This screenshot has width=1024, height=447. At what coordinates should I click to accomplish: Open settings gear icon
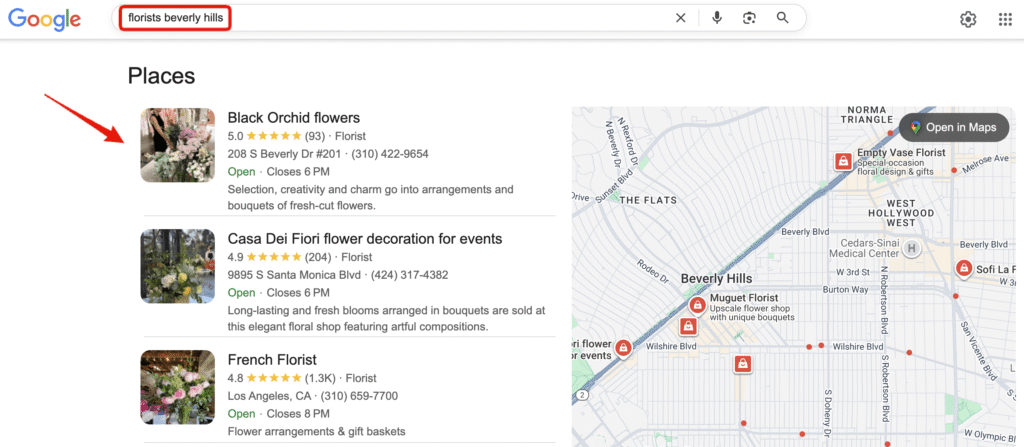(x=968, y=20)
